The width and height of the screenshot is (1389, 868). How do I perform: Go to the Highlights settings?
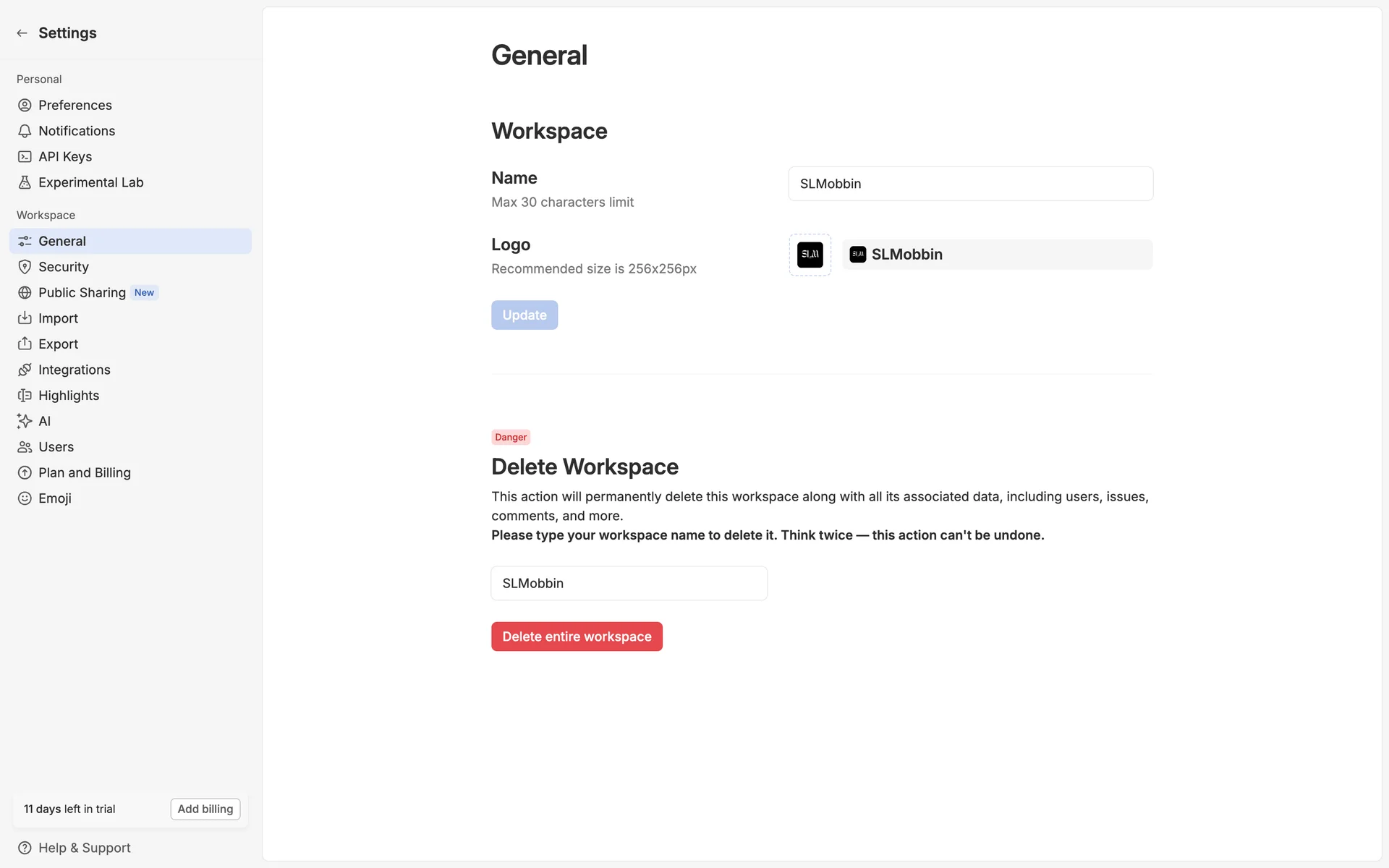pos(68,396)
